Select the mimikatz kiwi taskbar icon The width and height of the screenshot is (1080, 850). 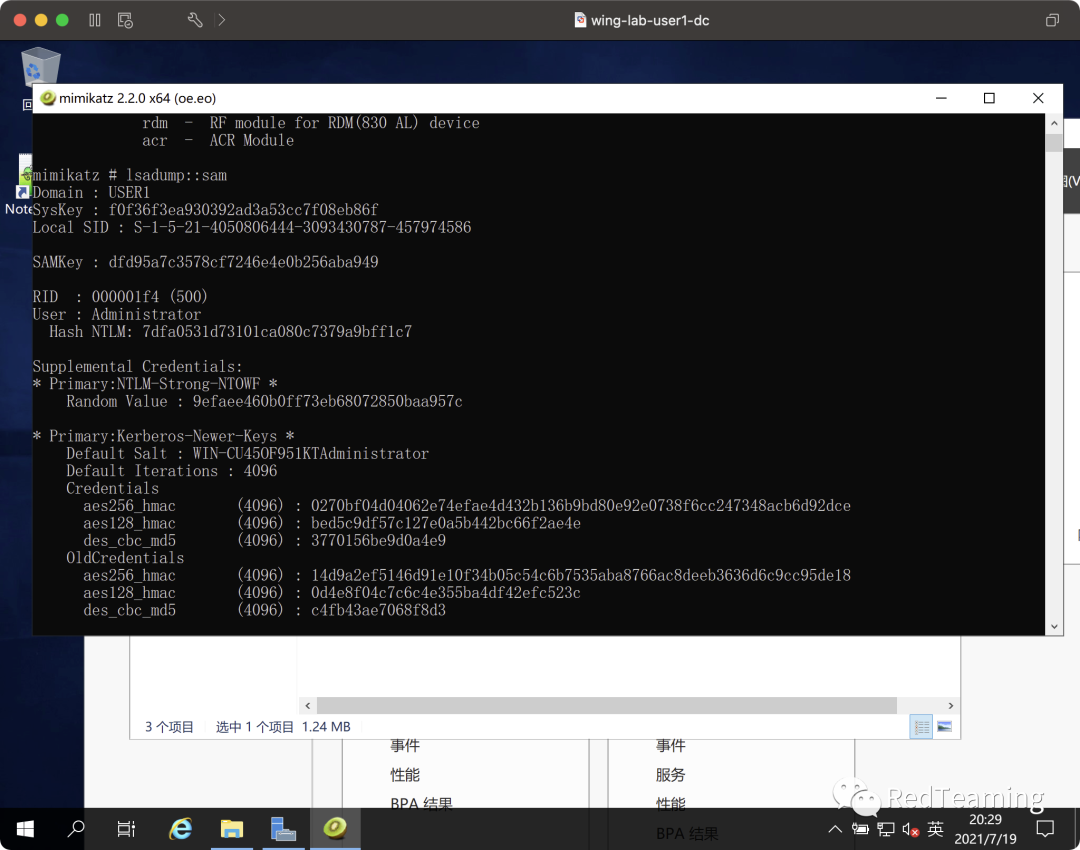tap(335, 829)
